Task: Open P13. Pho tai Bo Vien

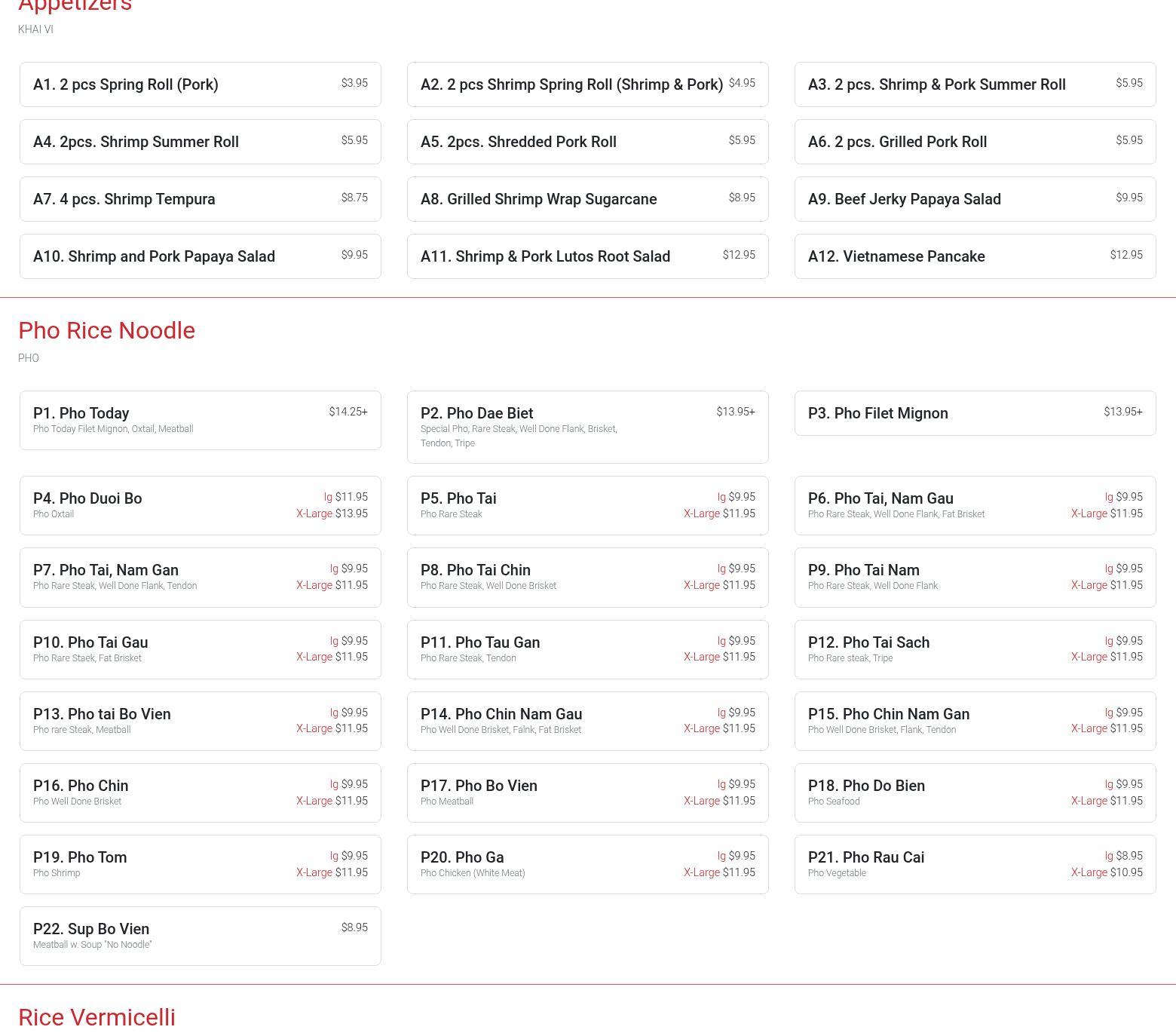Action: (201, 721)
